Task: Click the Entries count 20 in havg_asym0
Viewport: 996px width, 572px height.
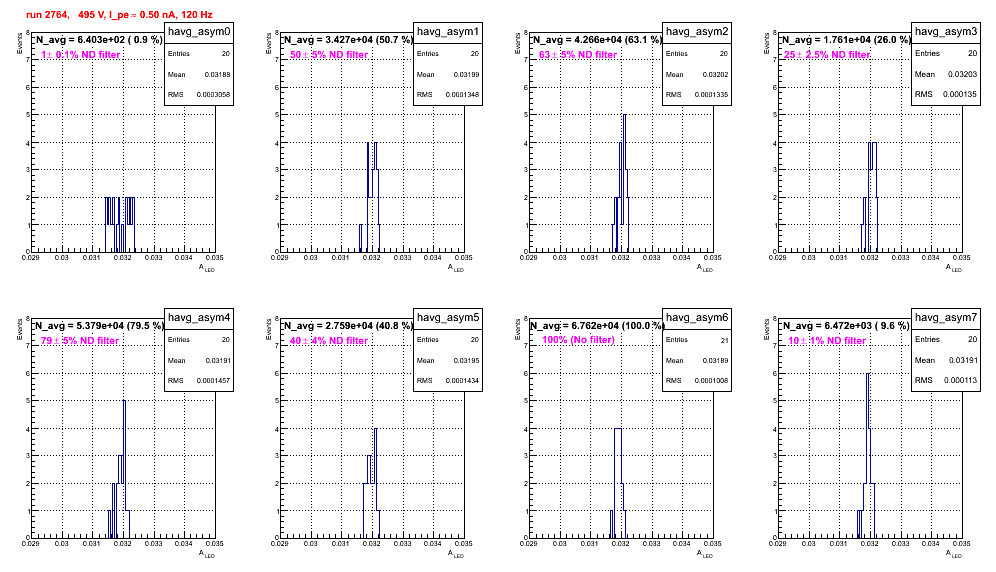Action: [226, 54]
